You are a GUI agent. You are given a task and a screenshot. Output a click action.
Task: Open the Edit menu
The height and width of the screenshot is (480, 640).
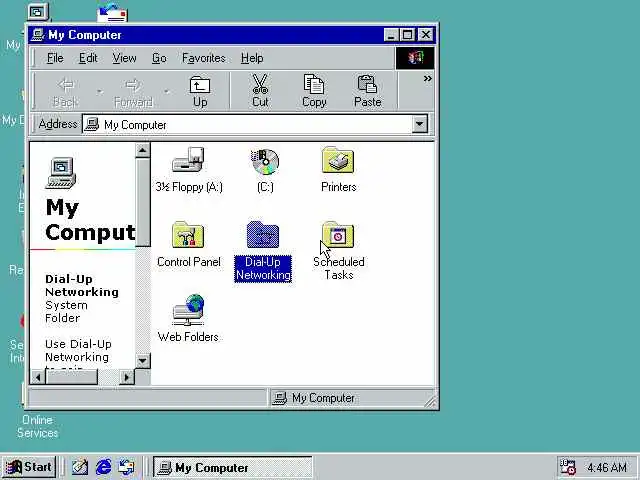coord(88,58)
